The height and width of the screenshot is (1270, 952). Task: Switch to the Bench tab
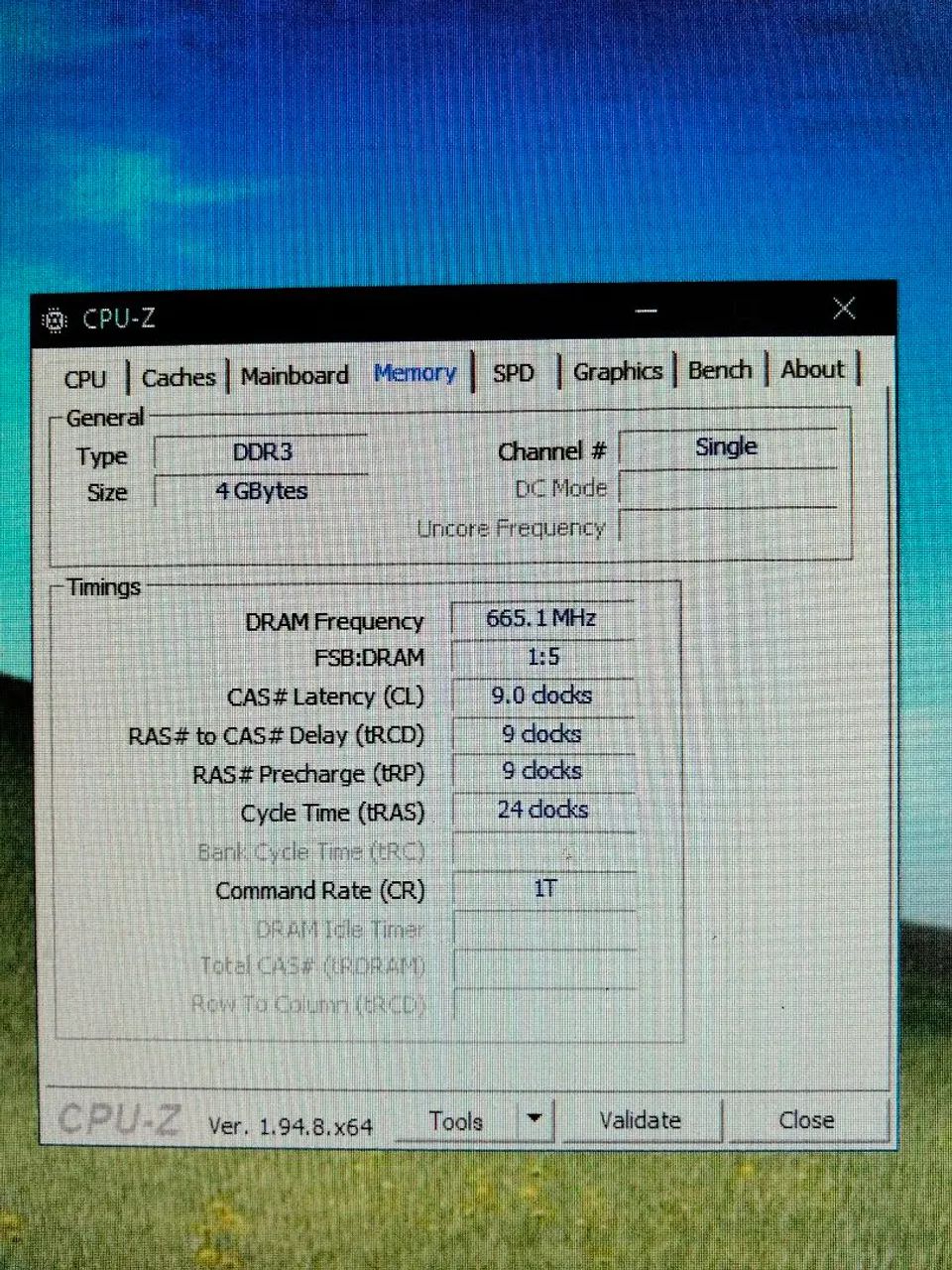tap(720, 370)
